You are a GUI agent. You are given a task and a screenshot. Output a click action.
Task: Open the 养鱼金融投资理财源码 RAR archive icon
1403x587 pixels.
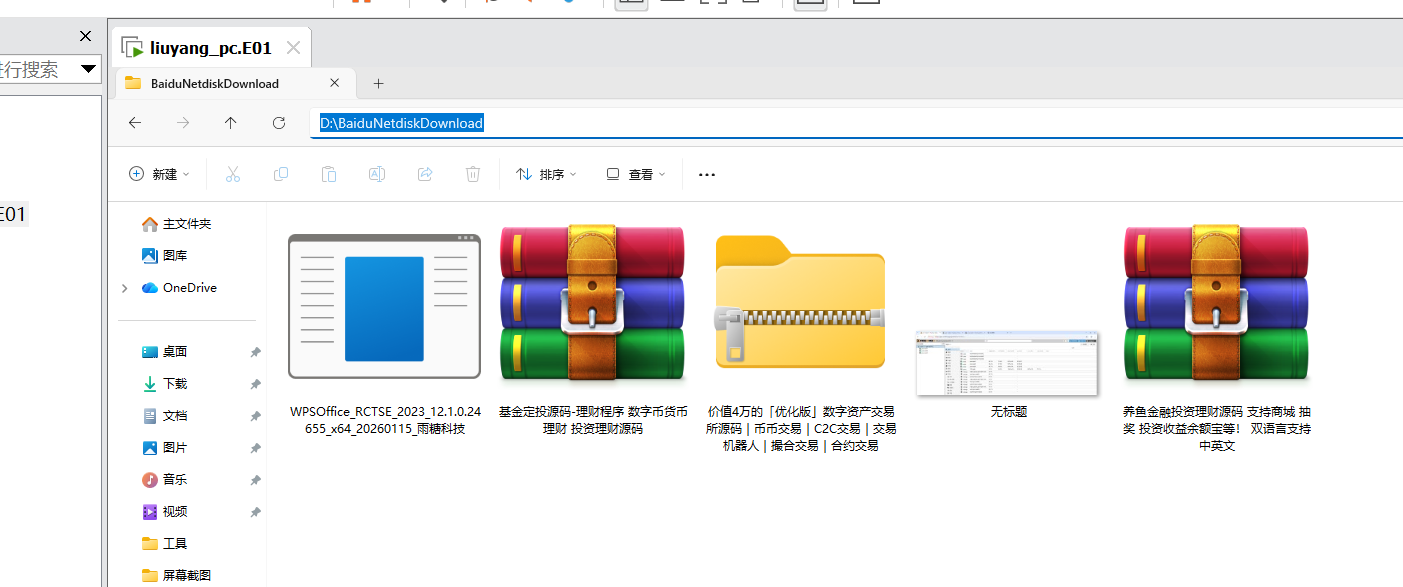tap(1216, 304)
